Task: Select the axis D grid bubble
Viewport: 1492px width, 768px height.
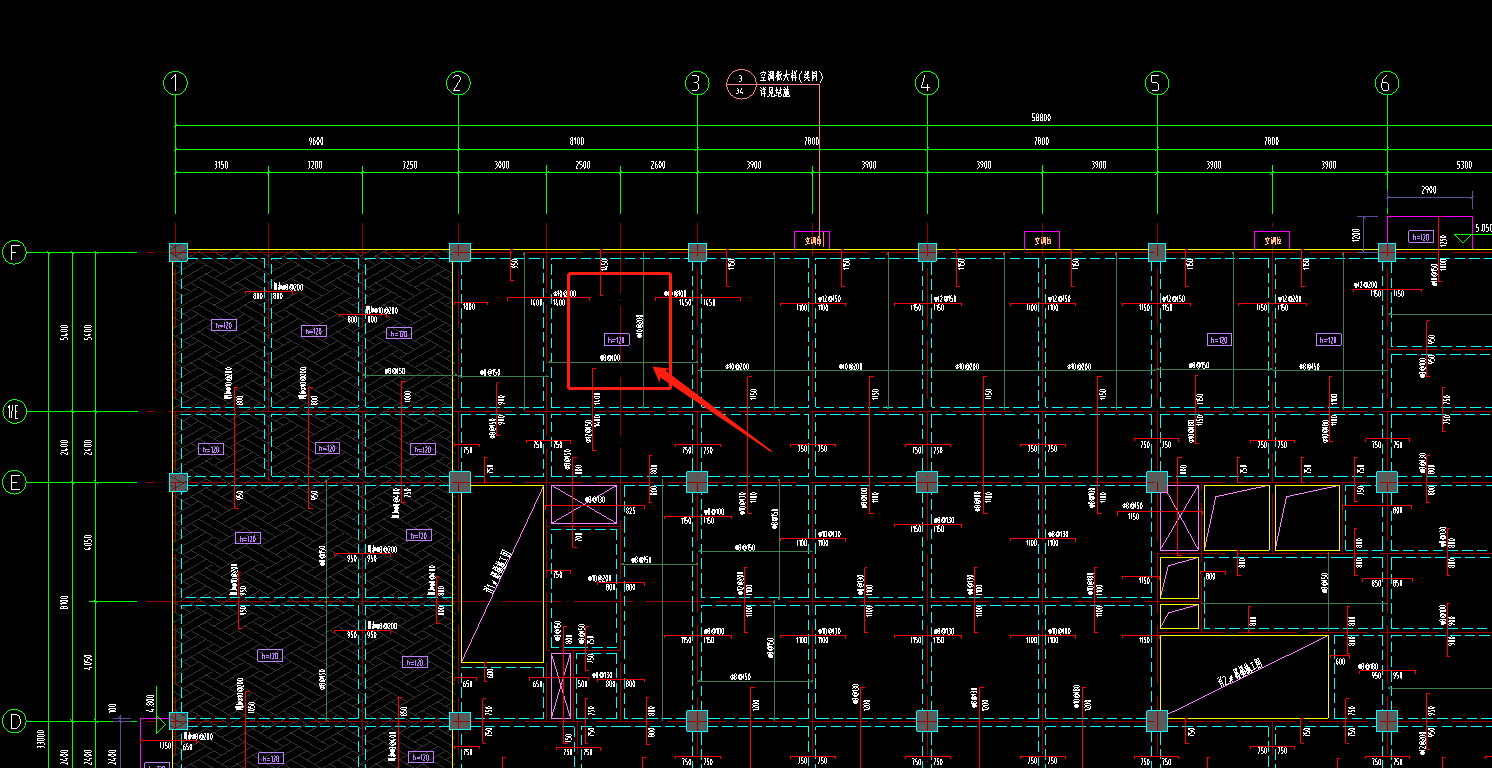Action: pyautogui.click(x=15, y=720)
